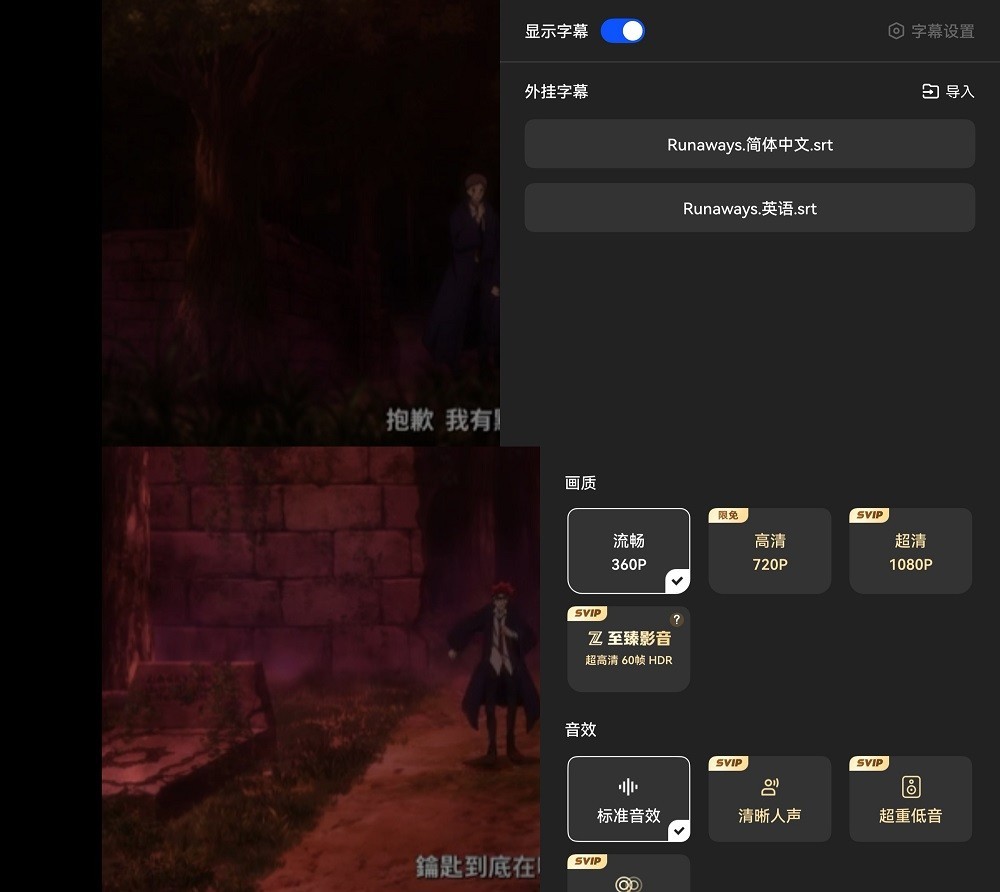The height and width of the screenshot is (892, 1000).
Task: Select Runaways.简体中文.srt subtitle file
Action: pyautogui.click(x=750, y=144)
